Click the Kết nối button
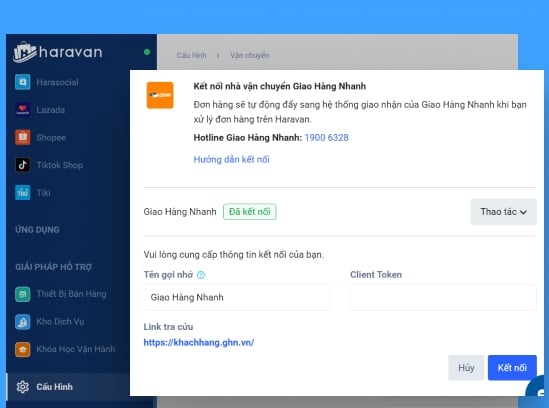The width and height of the screenshot is (549, 408). coord(512,368)
